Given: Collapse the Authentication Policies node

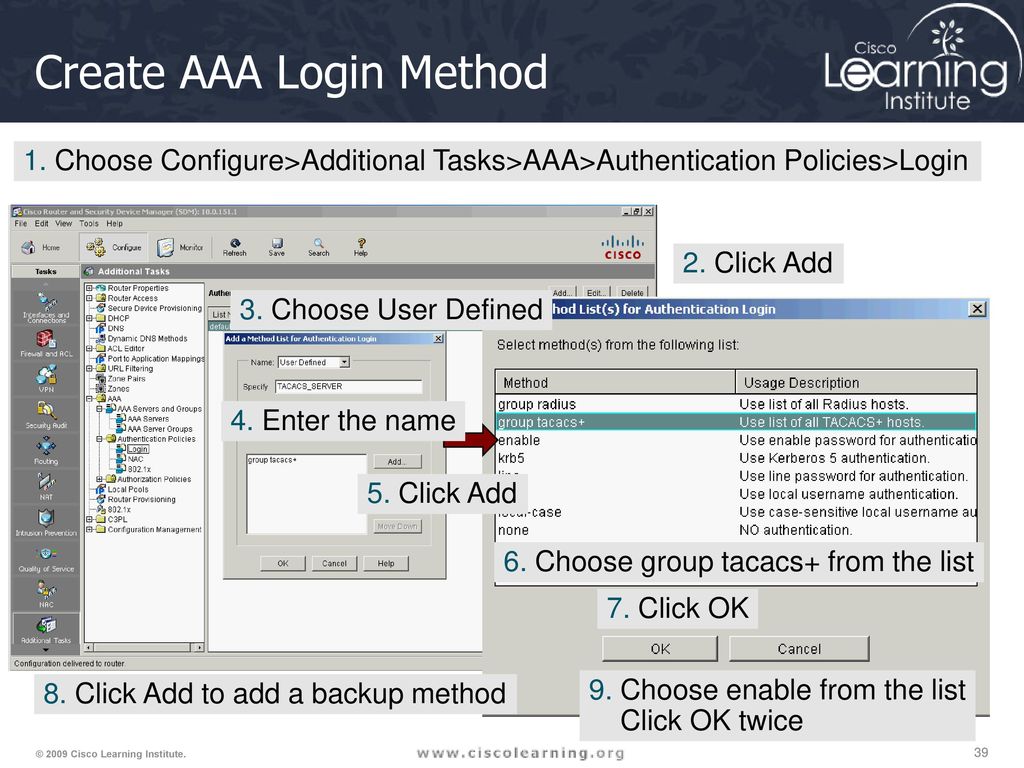Looking at the screenshot, I should [99, 439].
